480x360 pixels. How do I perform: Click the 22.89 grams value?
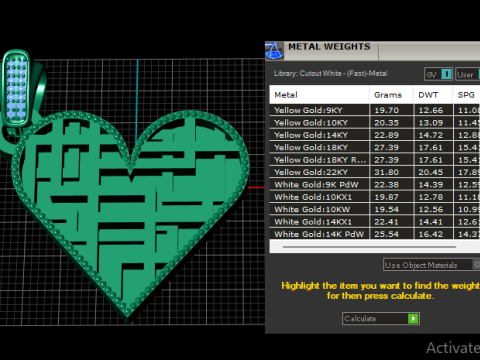tap(386, 135)
